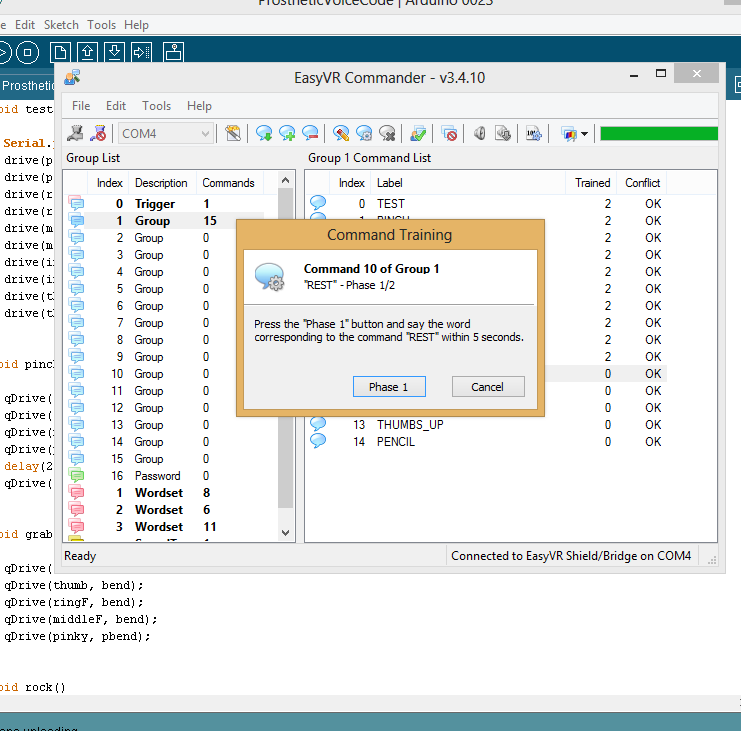Click the stop icon with red prohibited sign

pyautogui.click(x=449, y=134)
